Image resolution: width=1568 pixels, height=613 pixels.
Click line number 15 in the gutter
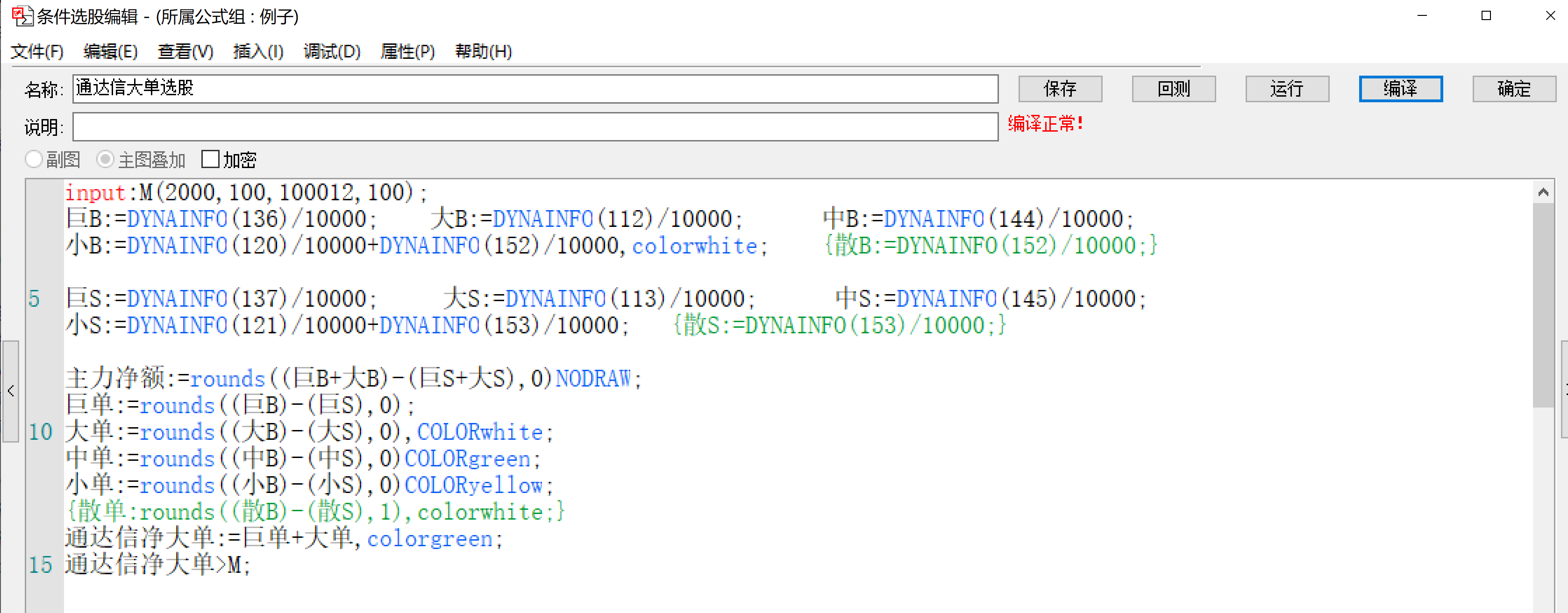(40, 565)
